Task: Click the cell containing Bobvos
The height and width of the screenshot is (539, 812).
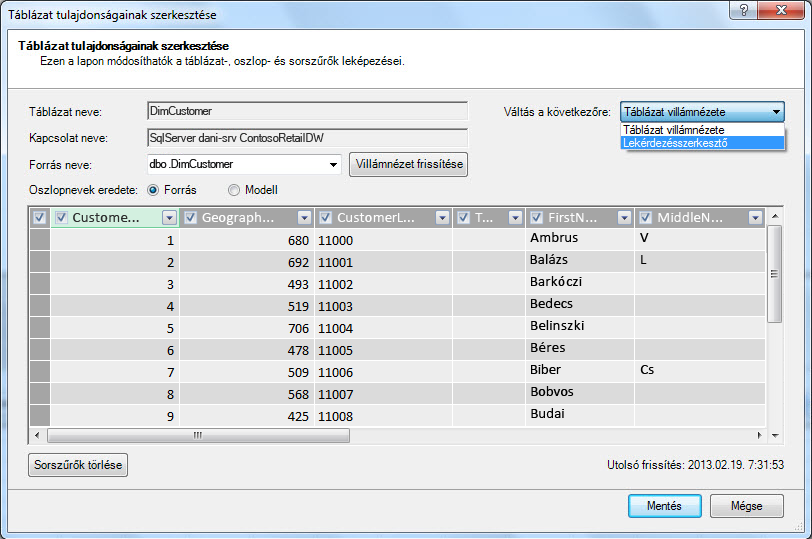Action: 579,392
